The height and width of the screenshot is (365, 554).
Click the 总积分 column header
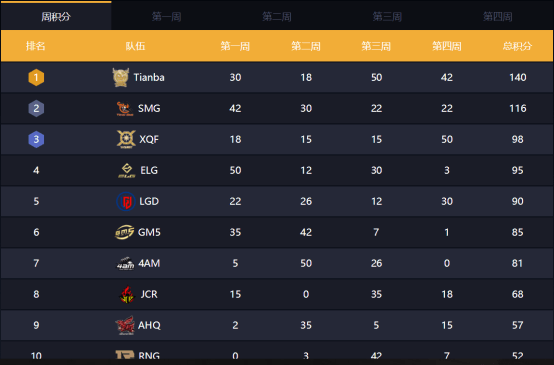tap(517, 46)
